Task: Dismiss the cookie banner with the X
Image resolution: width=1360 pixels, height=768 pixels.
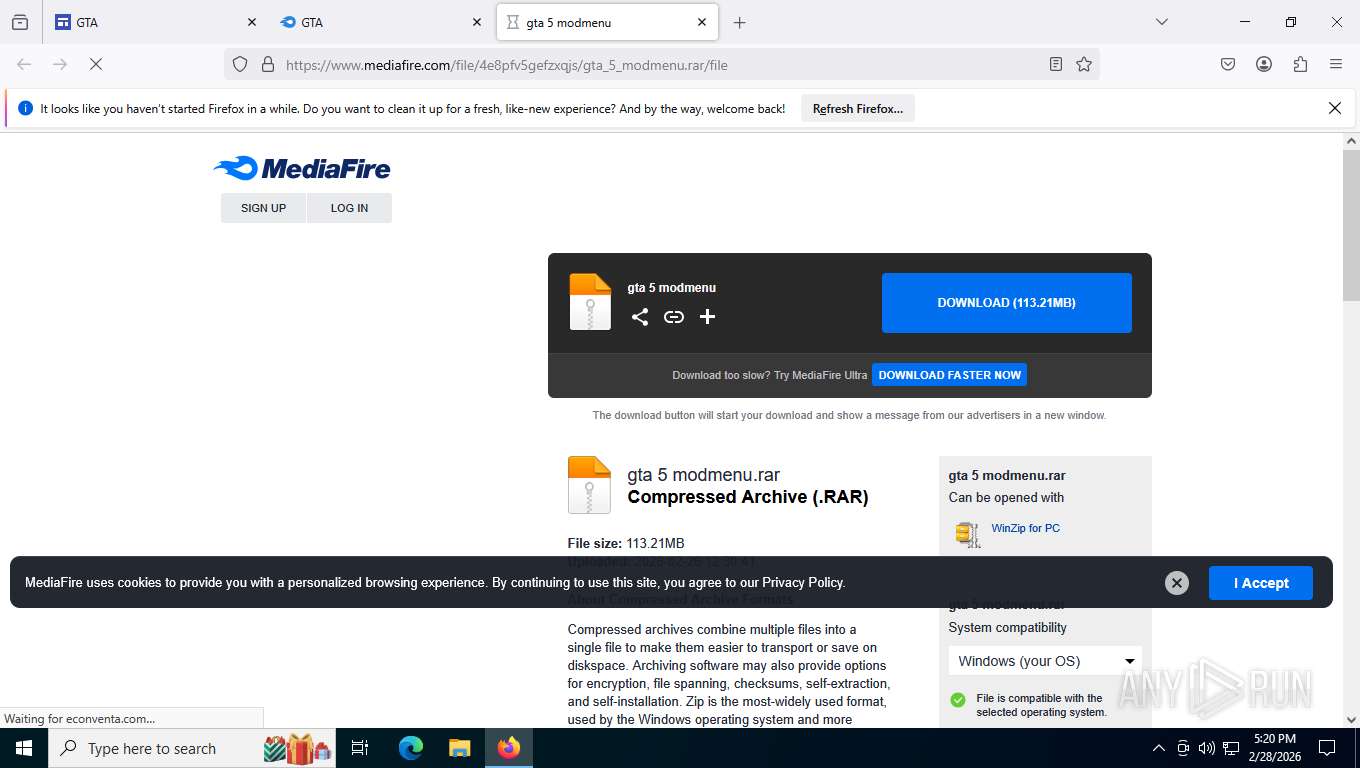Action: pyautogui.click(x=1177, y=583)
